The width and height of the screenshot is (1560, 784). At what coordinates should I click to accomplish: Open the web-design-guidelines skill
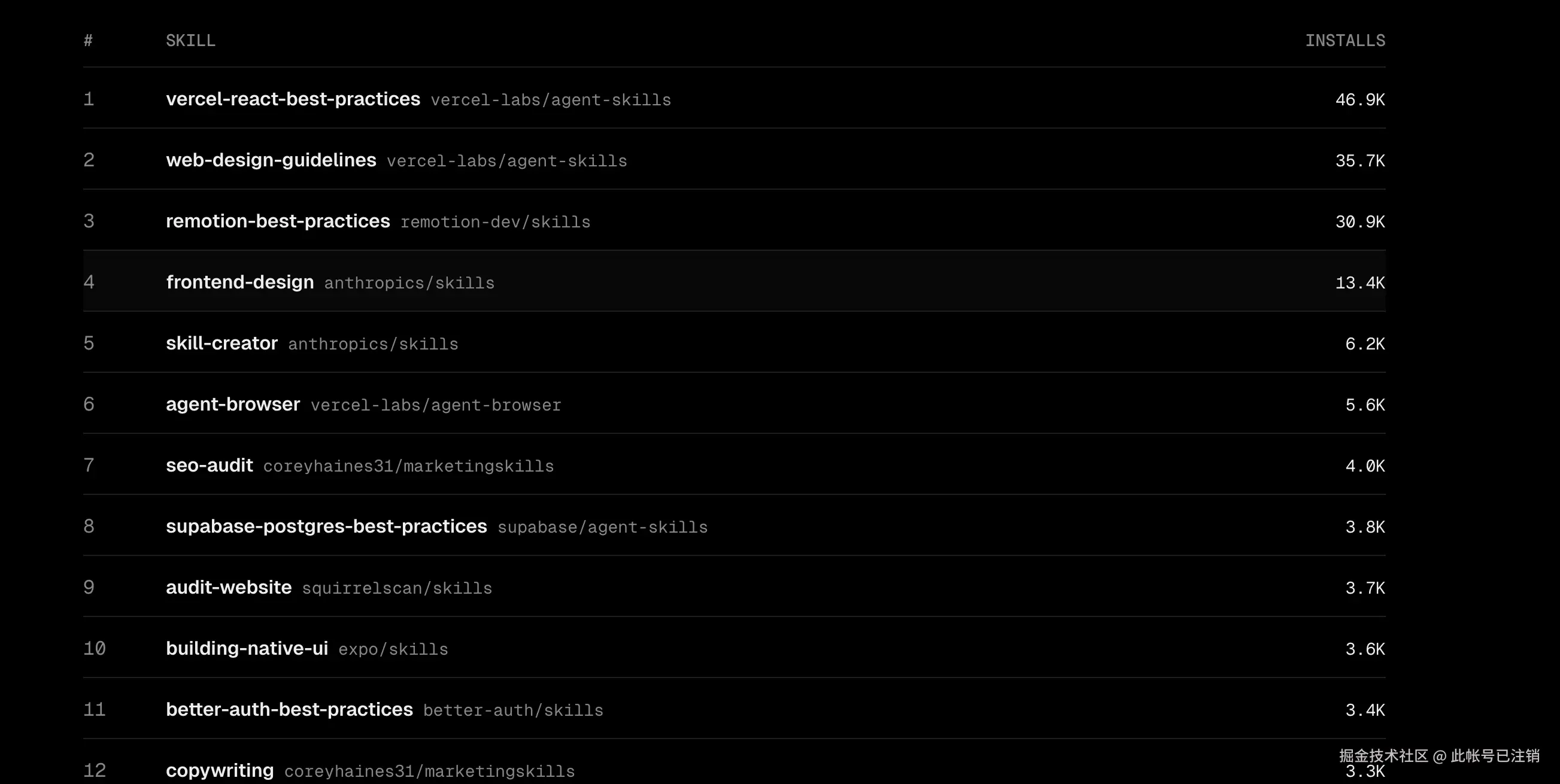tap(271, 160)
